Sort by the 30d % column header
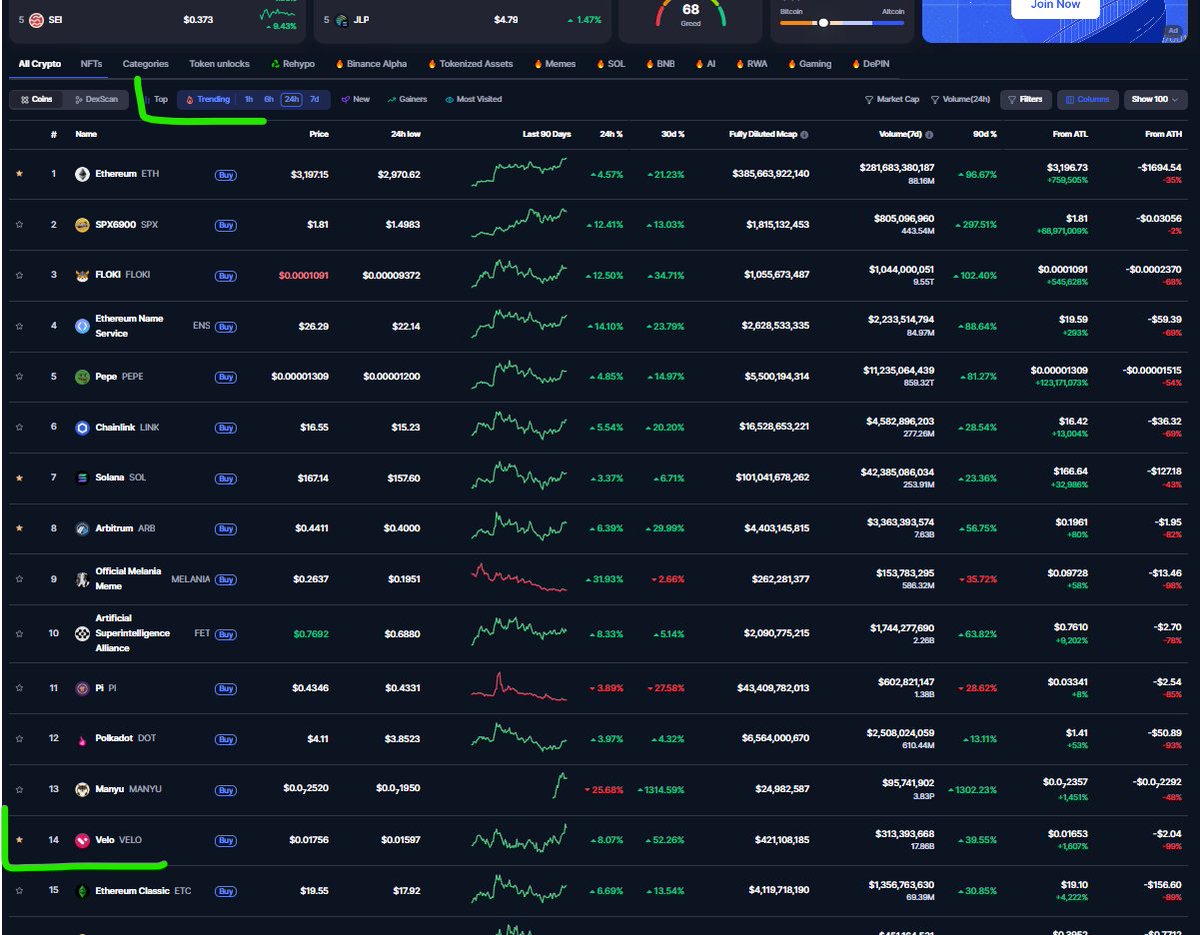Viewport: 1200px width, 935px height. pos(673,134)
